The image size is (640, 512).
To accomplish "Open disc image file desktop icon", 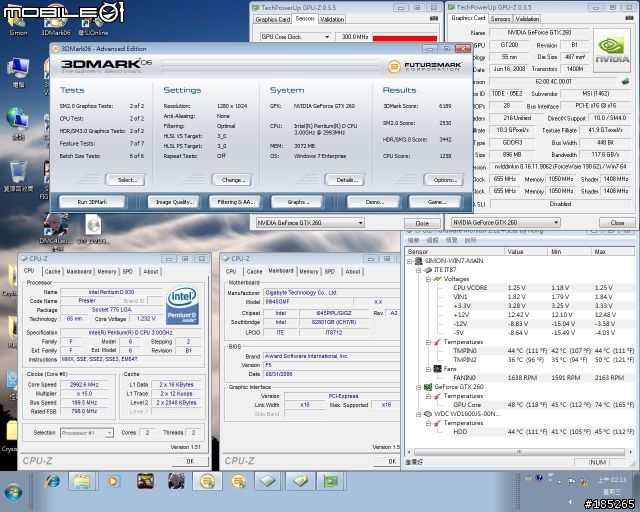I will pyautogui.click(x=93, y=229).
